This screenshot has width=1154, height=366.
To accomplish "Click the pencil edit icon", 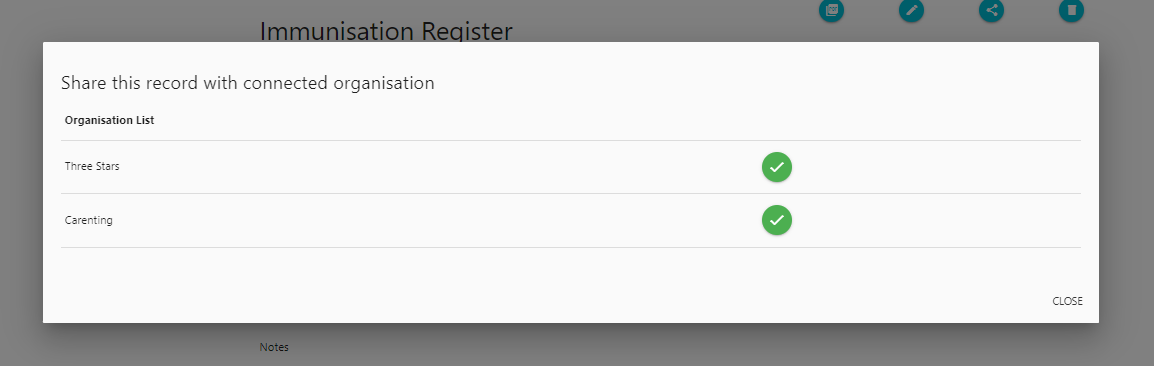I will (x=911, y=10).
